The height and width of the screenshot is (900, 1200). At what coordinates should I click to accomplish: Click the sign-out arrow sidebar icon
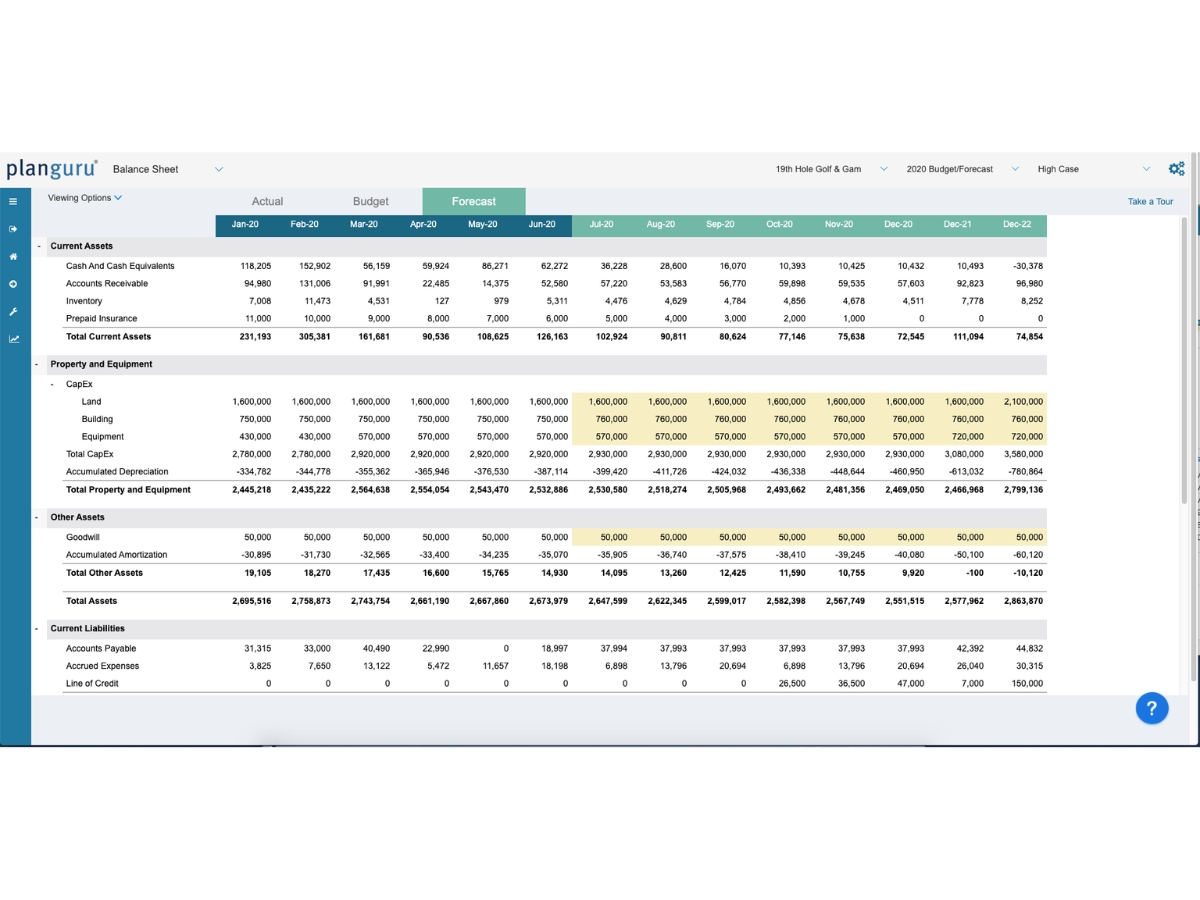[x=13, y=229]
